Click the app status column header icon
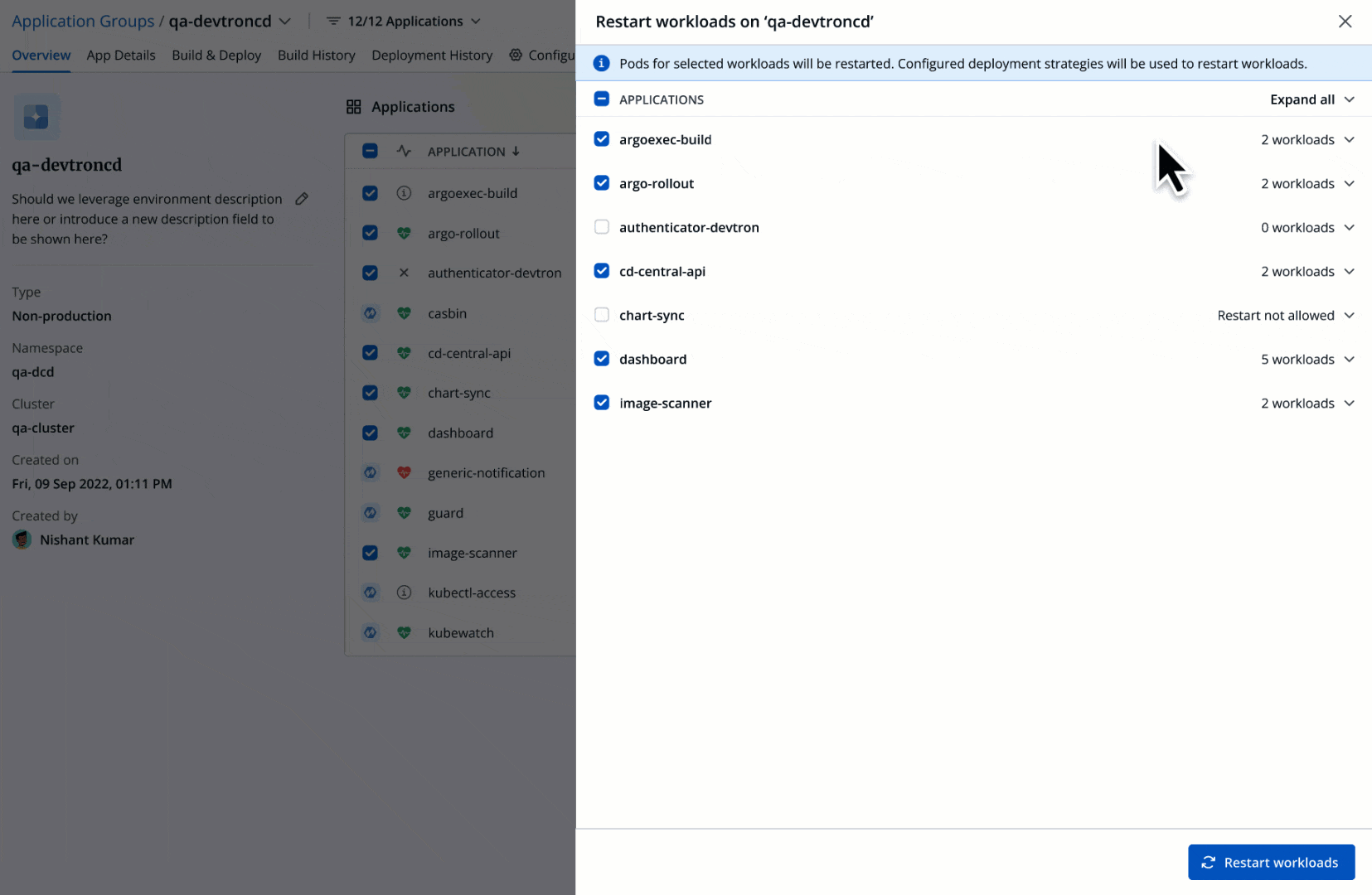Viewport: 1372px width, 895px height. pyautogui.click(x=404, y=152)
